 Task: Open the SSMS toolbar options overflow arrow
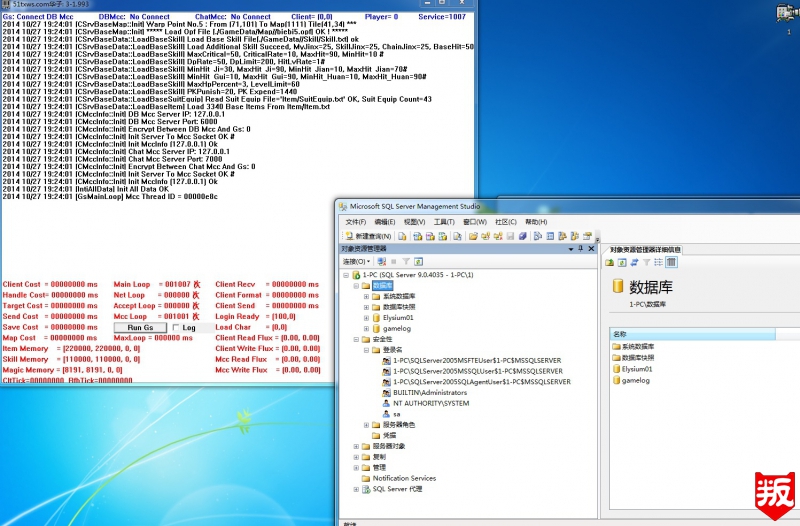click(597, 239)
